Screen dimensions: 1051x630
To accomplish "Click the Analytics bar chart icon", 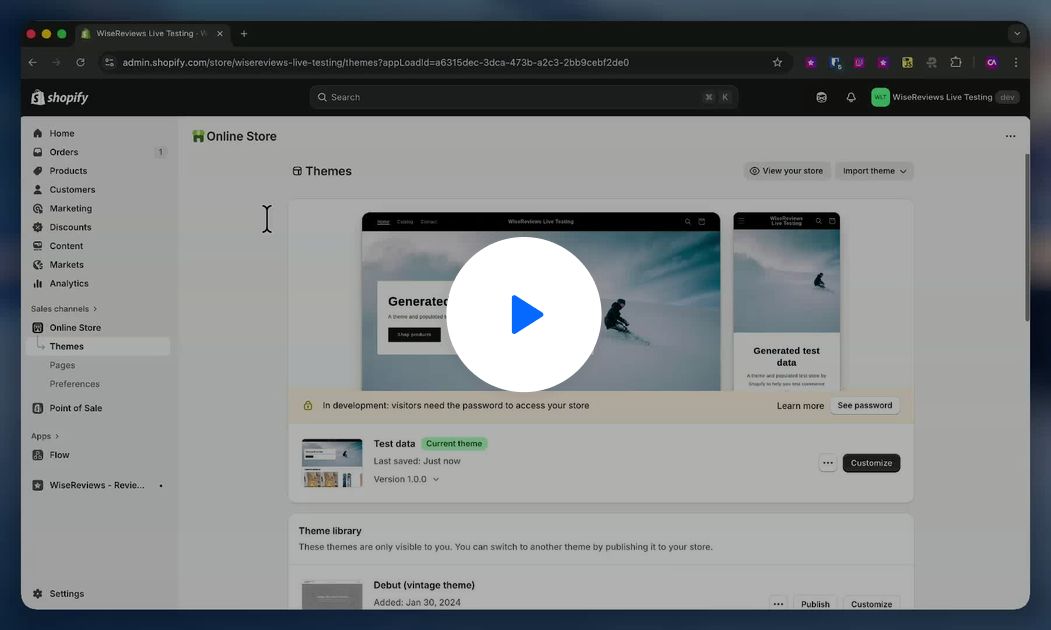I will tap(38, 284).
